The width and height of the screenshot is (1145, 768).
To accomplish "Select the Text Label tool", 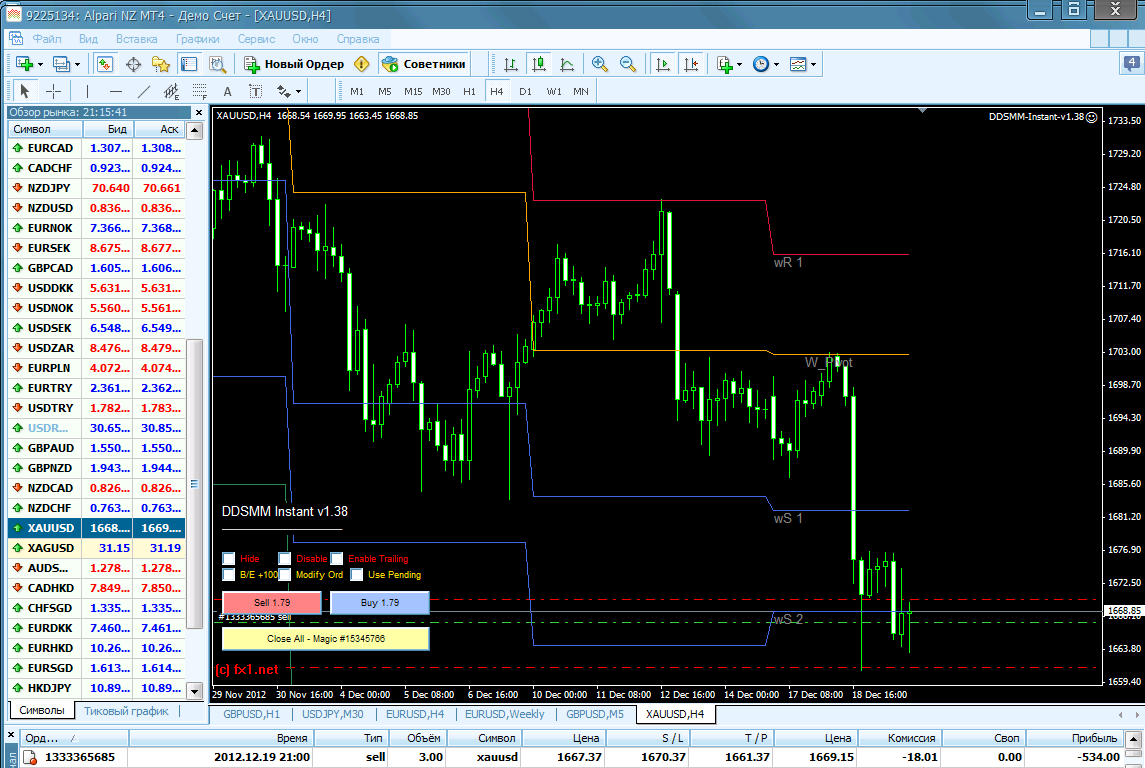I will point(255,91).
